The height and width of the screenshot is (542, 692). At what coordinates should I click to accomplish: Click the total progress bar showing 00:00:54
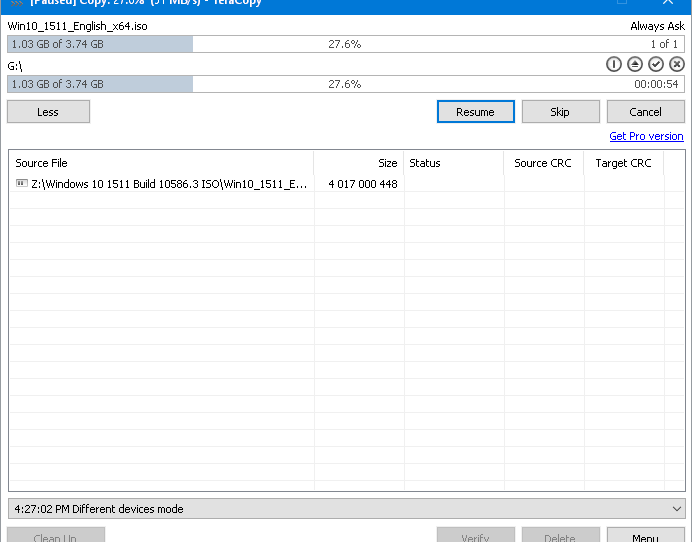[x=346, y=84]
